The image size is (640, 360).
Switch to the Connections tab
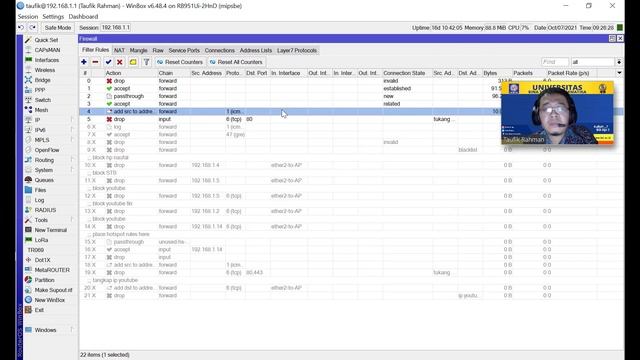click(x=220, y=50)
